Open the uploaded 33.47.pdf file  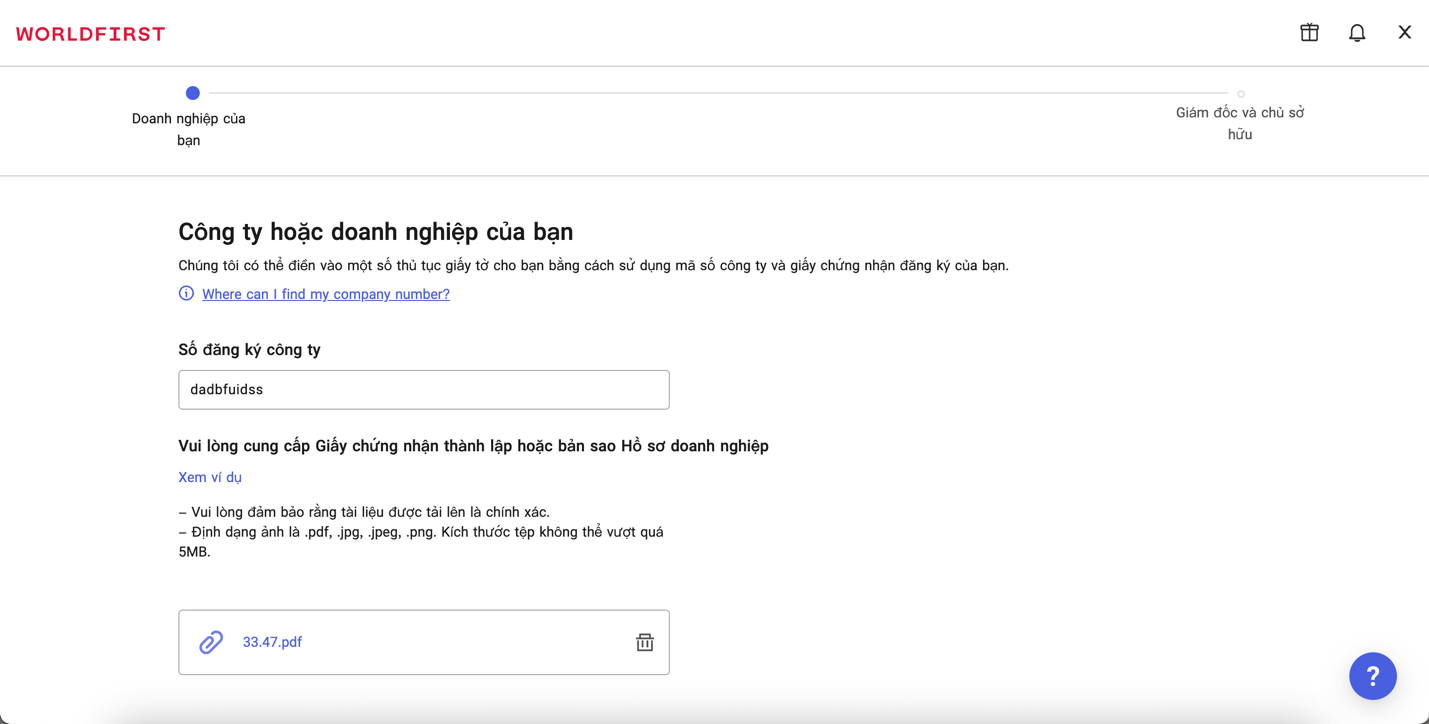click(x=272, y=642)
